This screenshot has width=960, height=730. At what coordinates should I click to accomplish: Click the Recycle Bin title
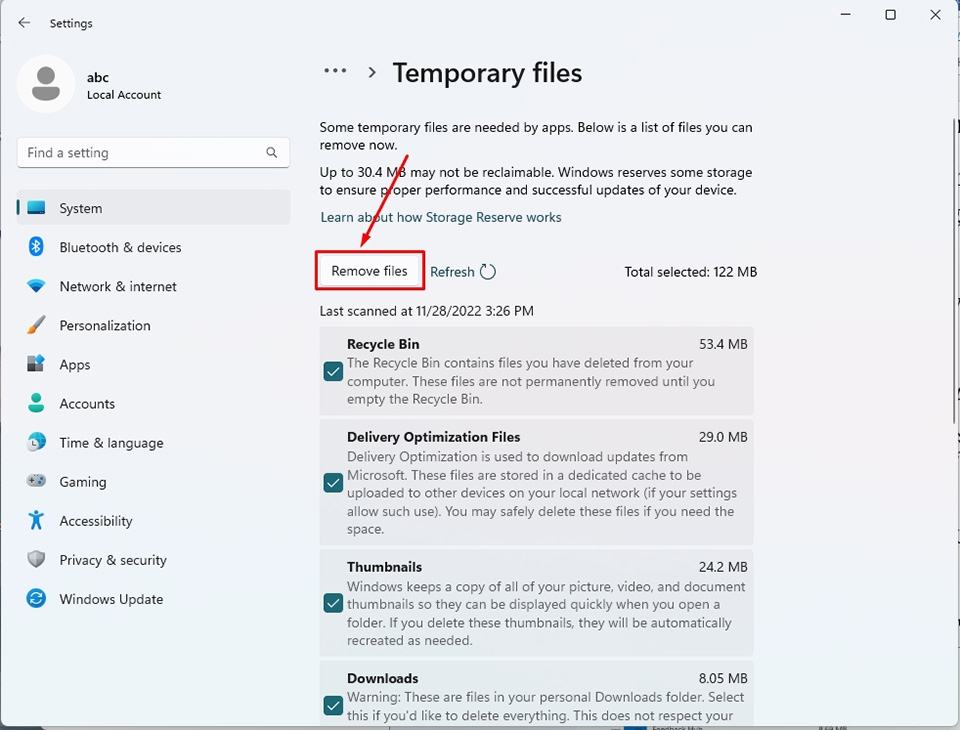pos(383,344)
